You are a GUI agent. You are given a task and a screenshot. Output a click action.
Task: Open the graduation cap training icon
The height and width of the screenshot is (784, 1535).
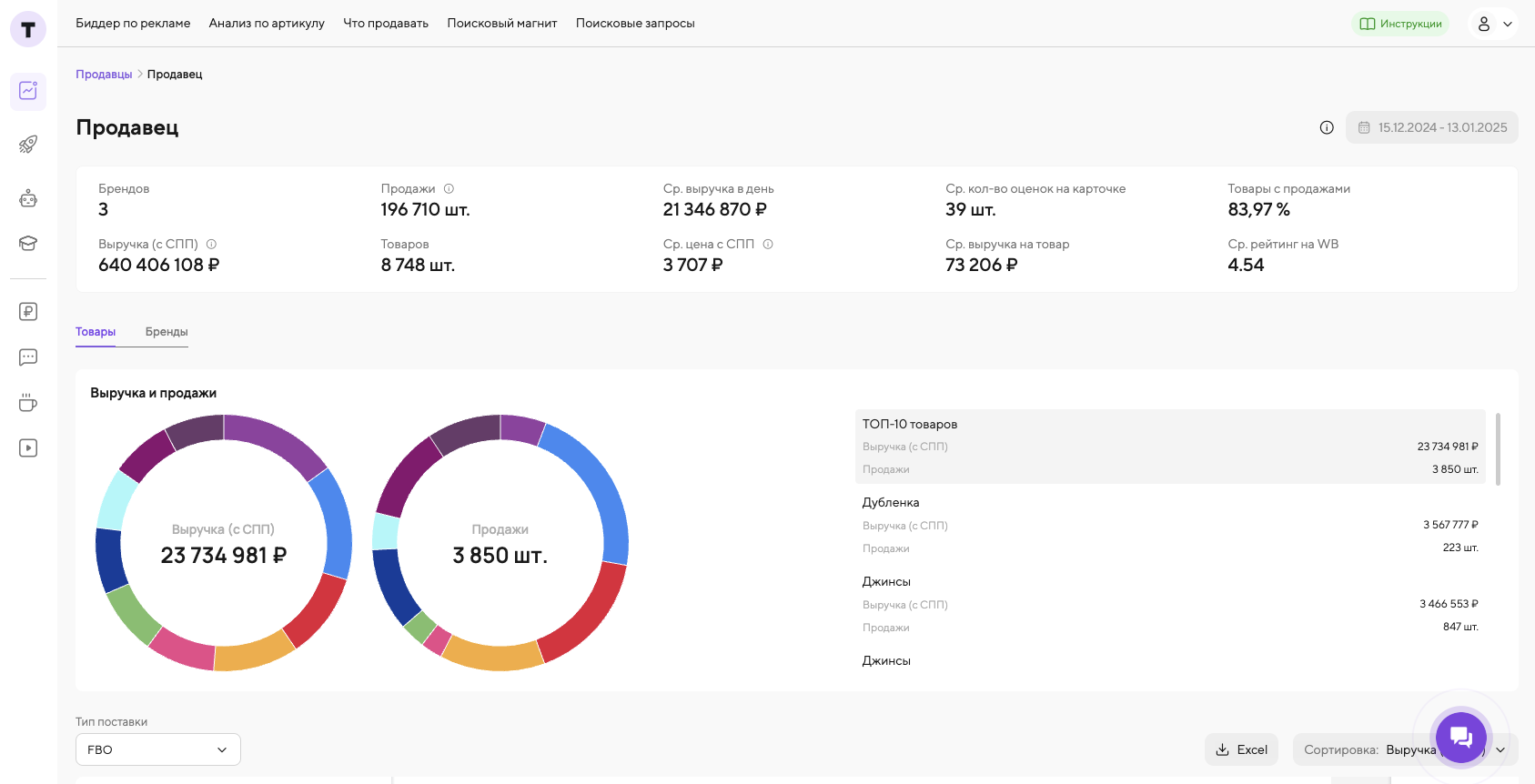point(28,243)
